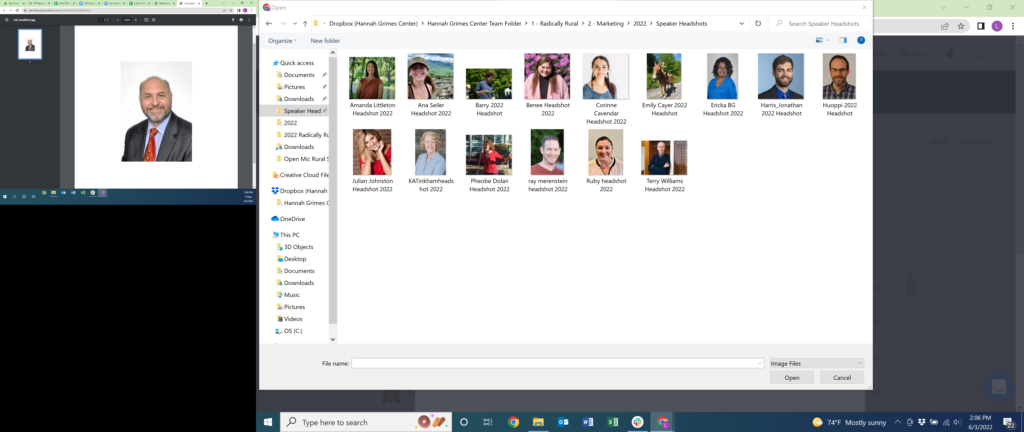The height and width of the screenshot is (432, 1024).
Task: Click the Back arrow in Open dialog
Action: [x=269, y=23]
